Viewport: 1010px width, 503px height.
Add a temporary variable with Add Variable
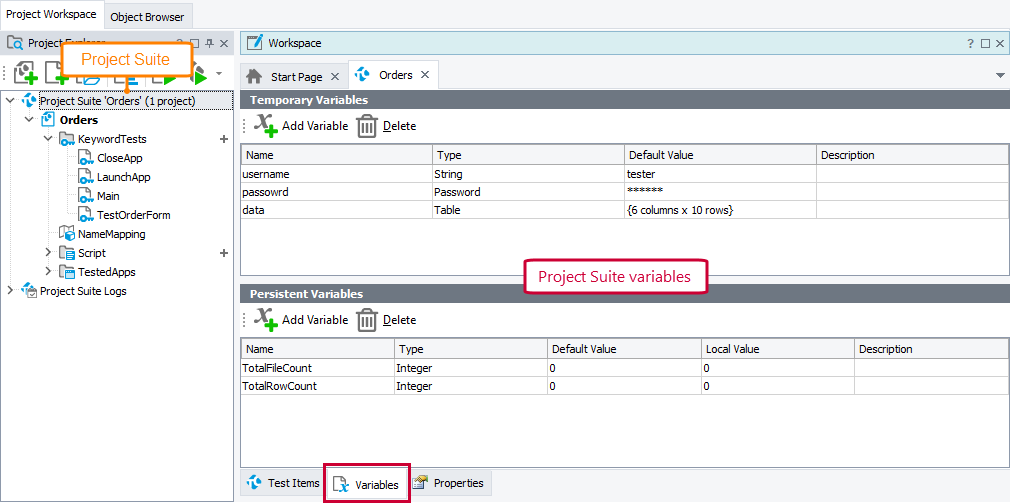click(301, 126)
